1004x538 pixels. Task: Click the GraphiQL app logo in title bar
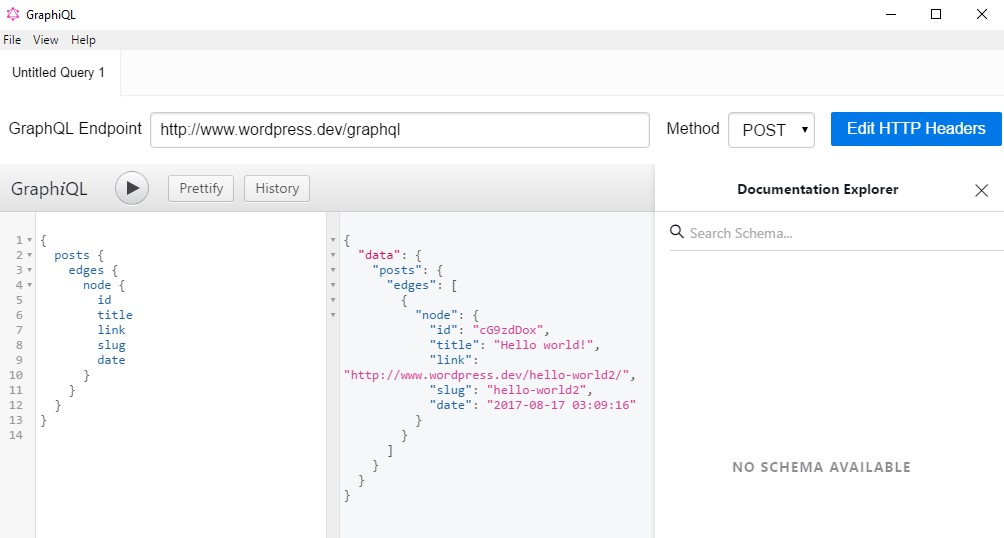13,14
